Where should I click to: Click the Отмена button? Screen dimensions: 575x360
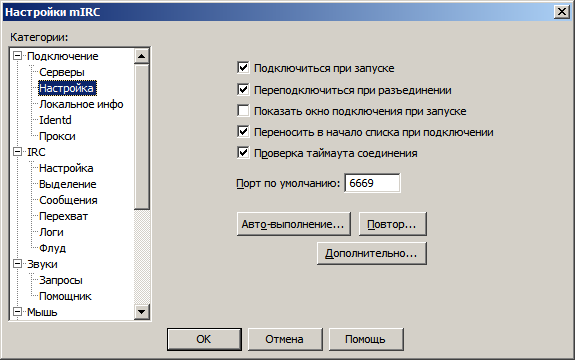(285, 339)
